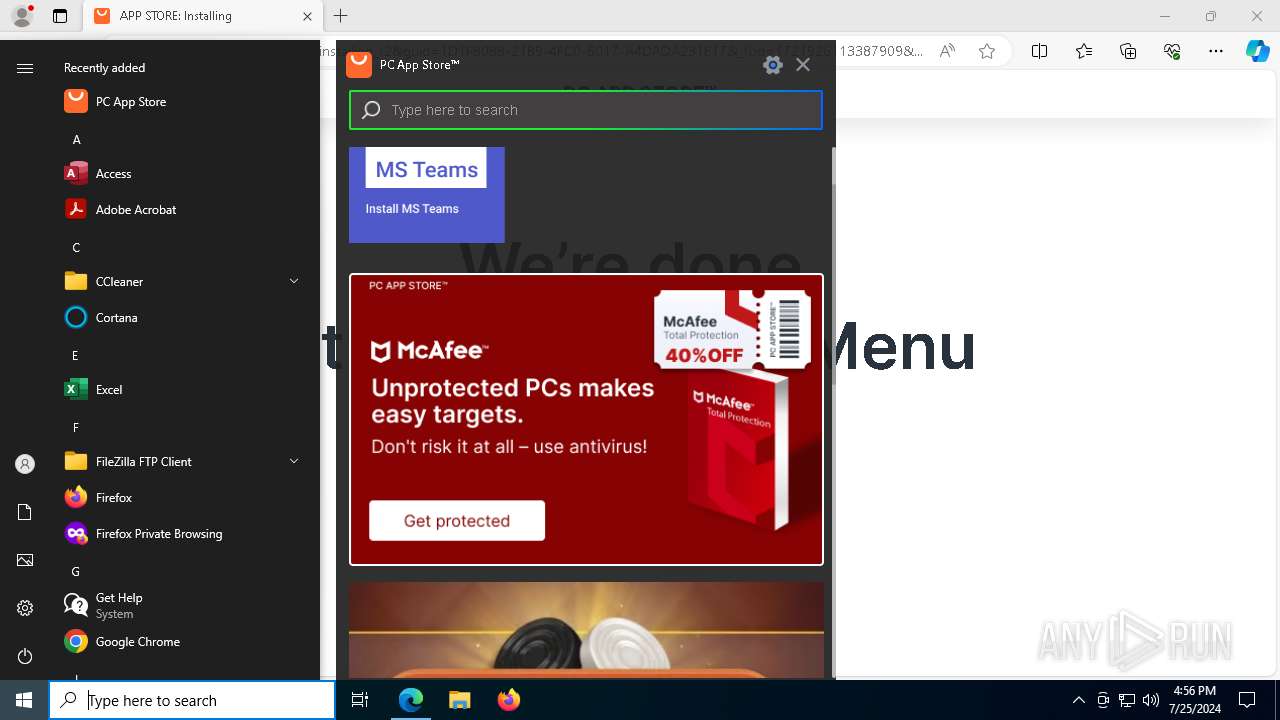
Task: Close the PC App Store panel
Action: pyautogui.click(x=803, y=65)
